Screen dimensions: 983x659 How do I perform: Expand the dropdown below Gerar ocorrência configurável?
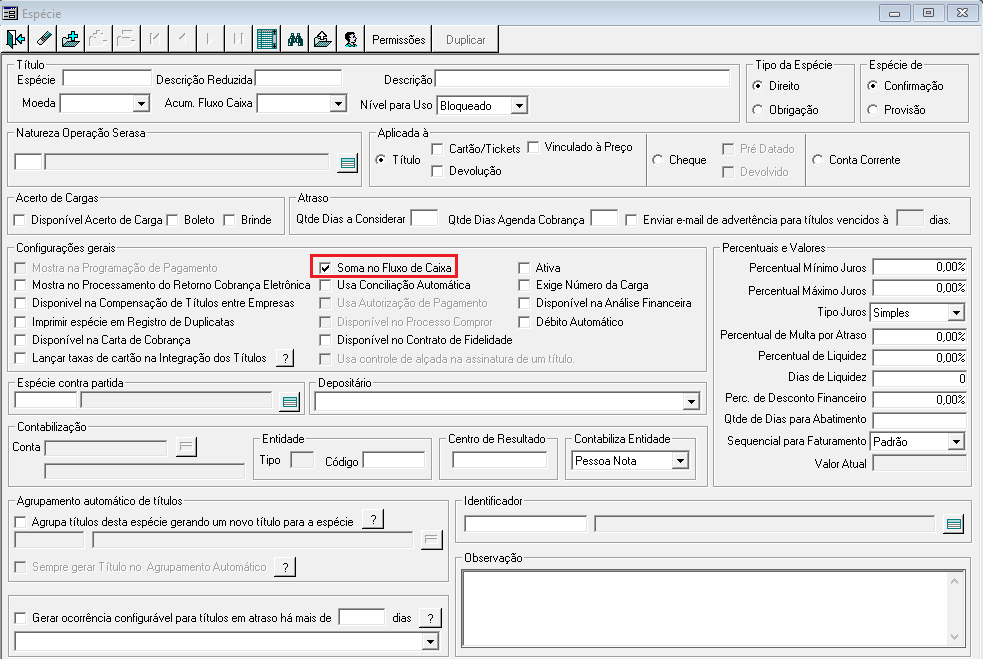pyautogui.click(x=430, y=641)
